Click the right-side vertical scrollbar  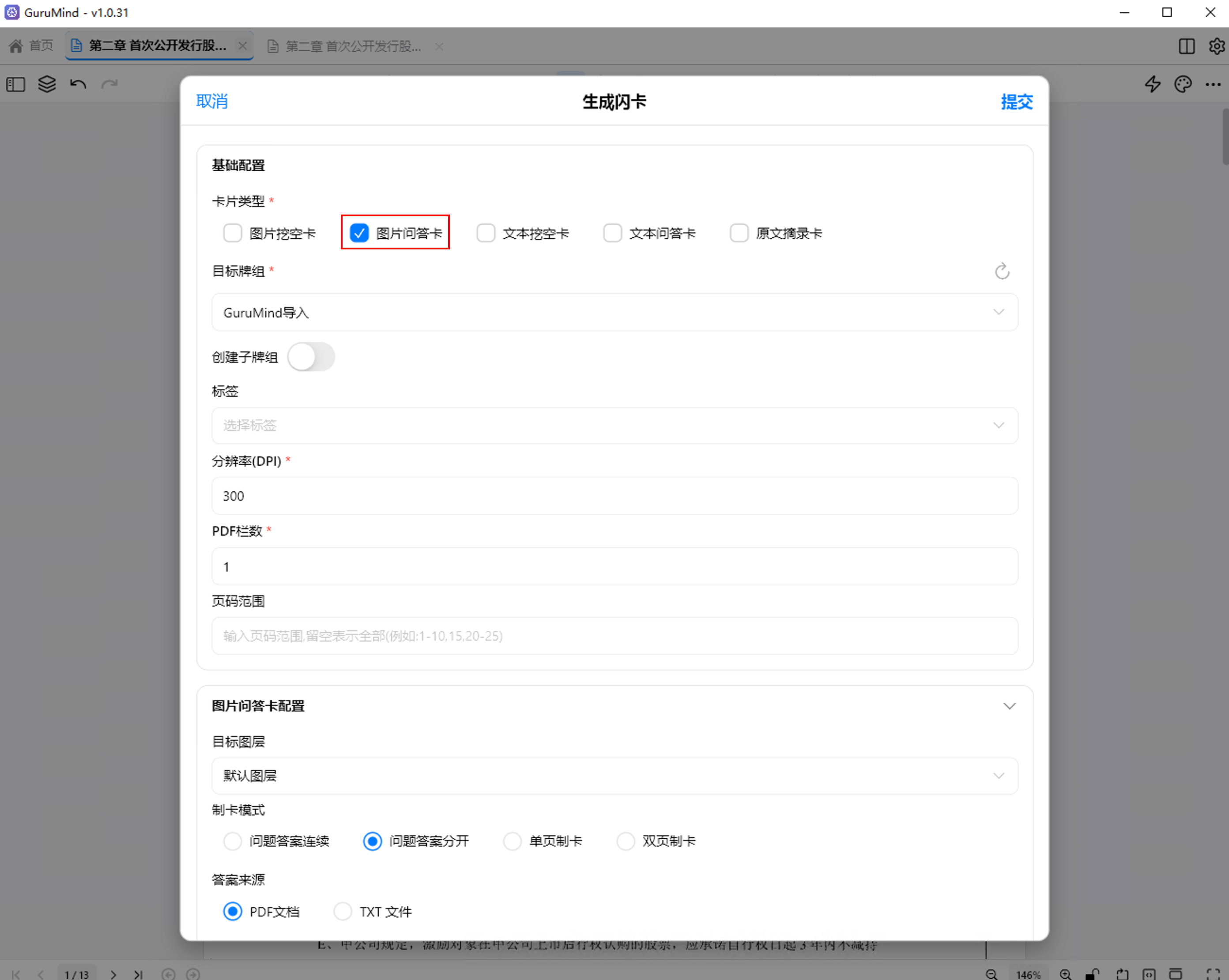pos(1225,136)
